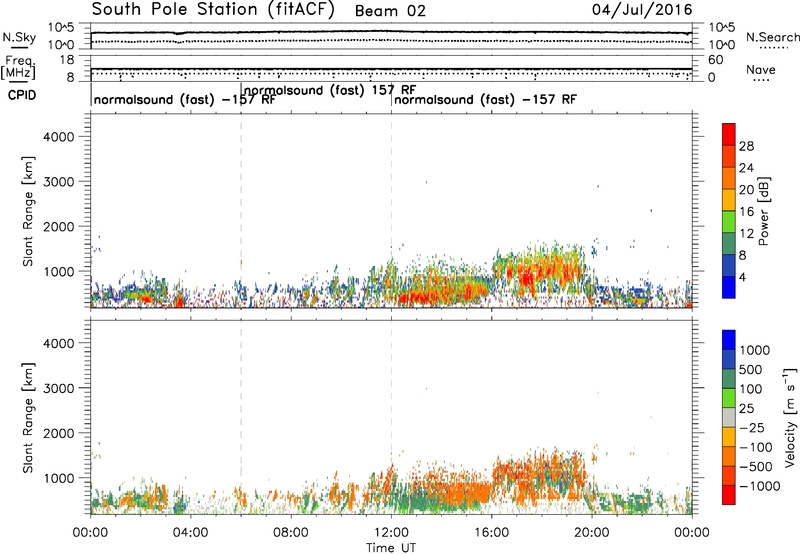Click the 'CPID' row label

(22, 95)
